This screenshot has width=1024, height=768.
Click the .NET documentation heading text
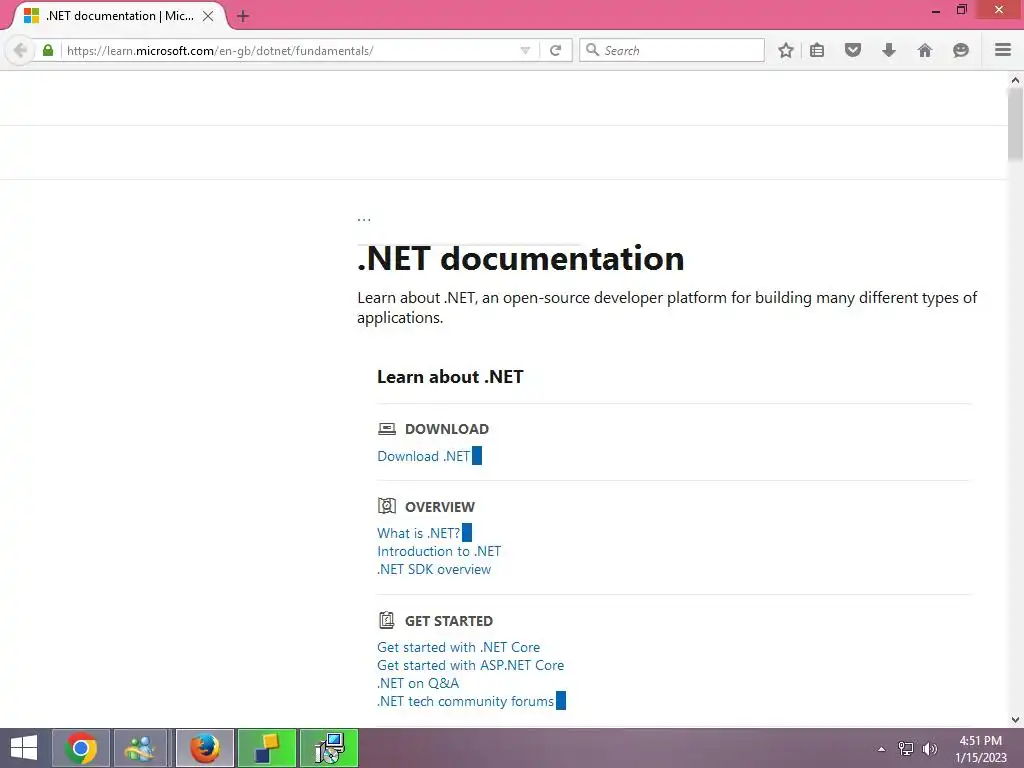click(x=520, y=259)
